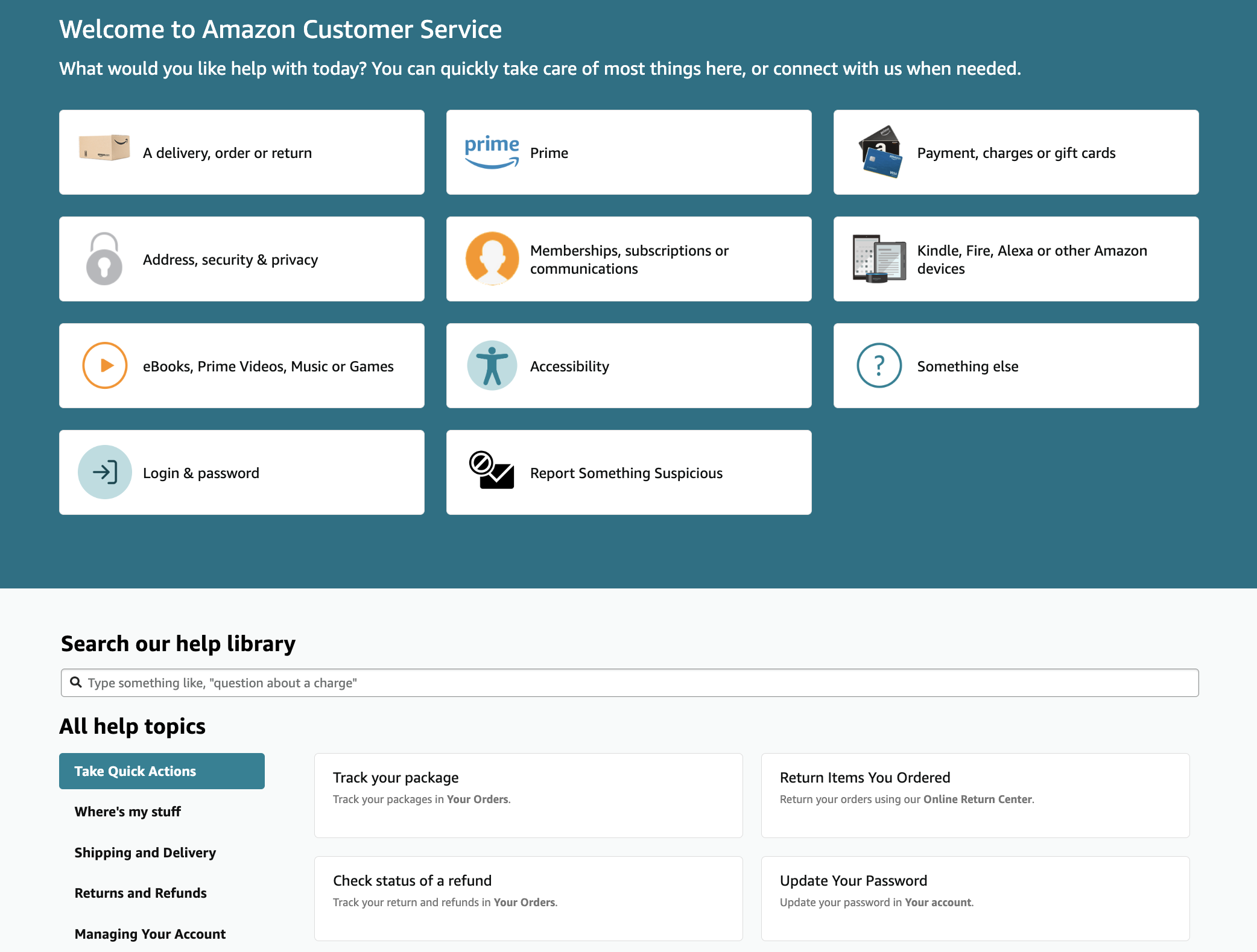Click the orange person silhouette icon
Viewport: 1257px width, 952px height.
492,259
